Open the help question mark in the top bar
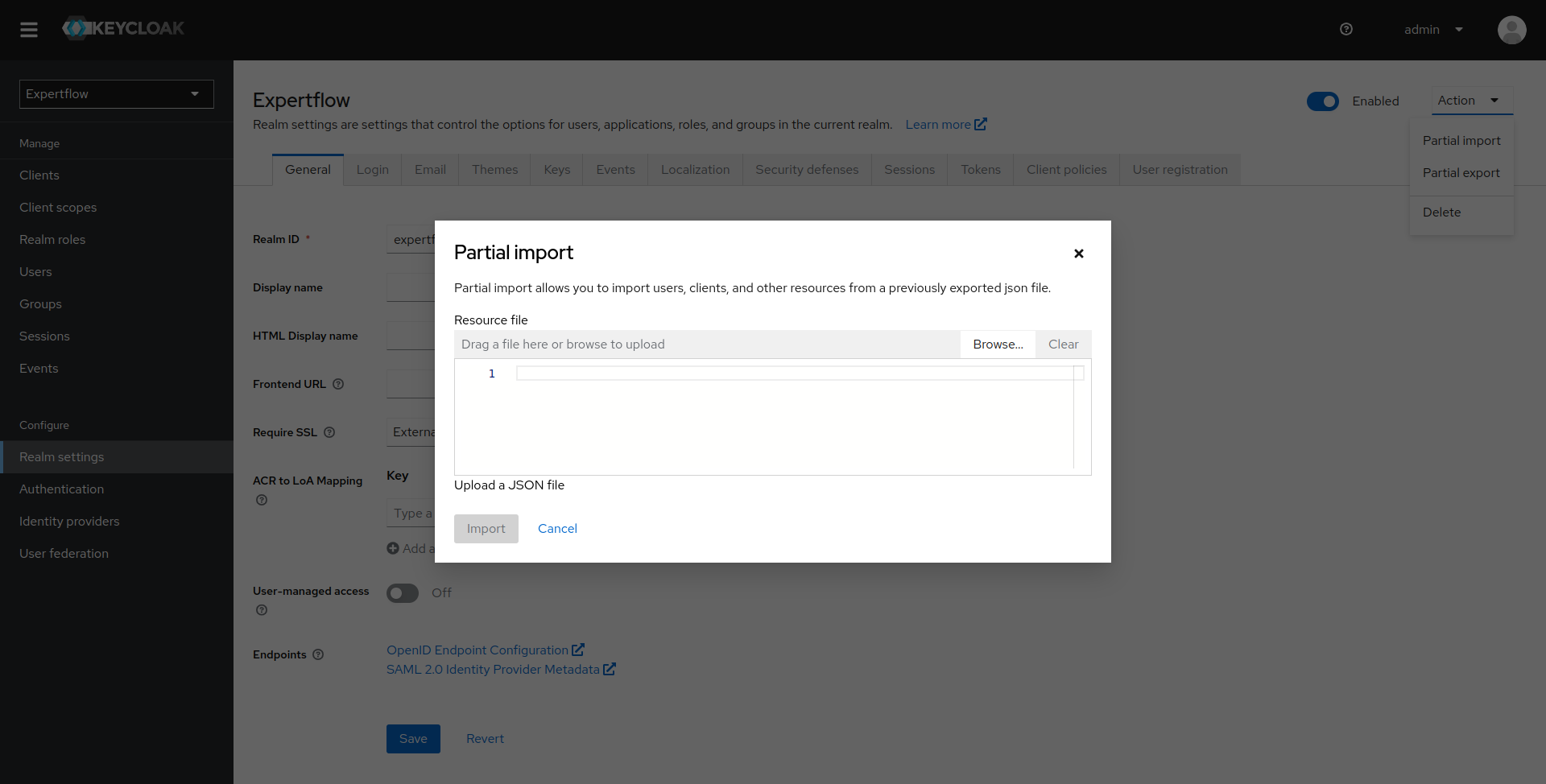The width and height of the screenshot is (1546, 784). 1346,29
